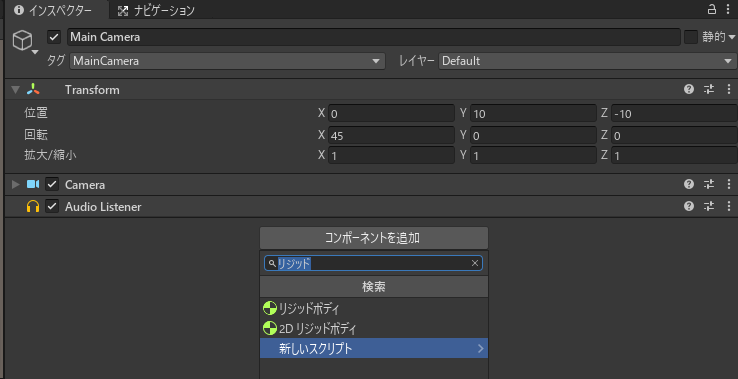Open the 静的 dropdown arrow

point(732,37)
